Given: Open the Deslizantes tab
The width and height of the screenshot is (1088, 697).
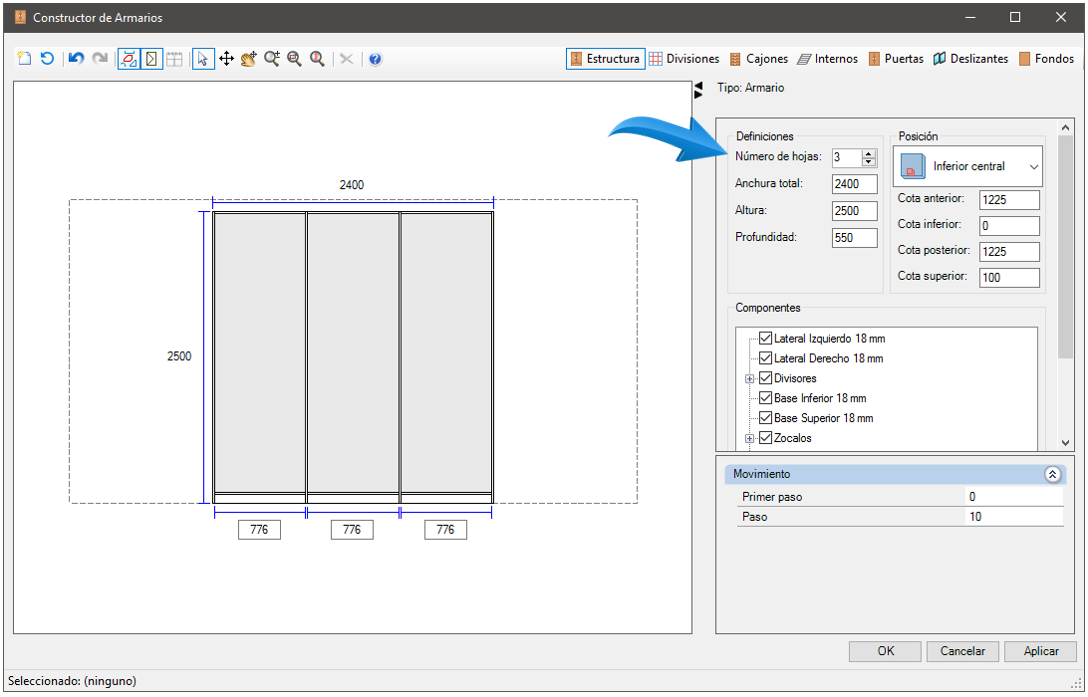Looking at the screenshot, I should coord(971,59).
